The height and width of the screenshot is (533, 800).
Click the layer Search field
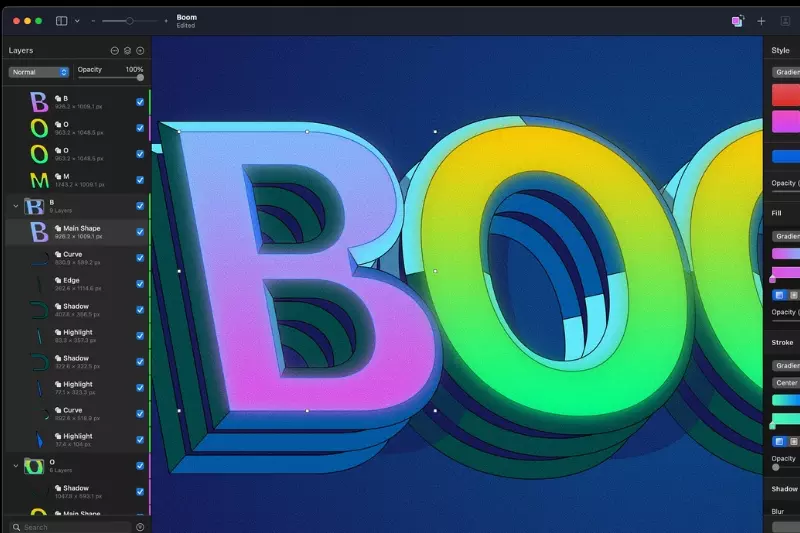pyautogui.click(x=70, y=526)
